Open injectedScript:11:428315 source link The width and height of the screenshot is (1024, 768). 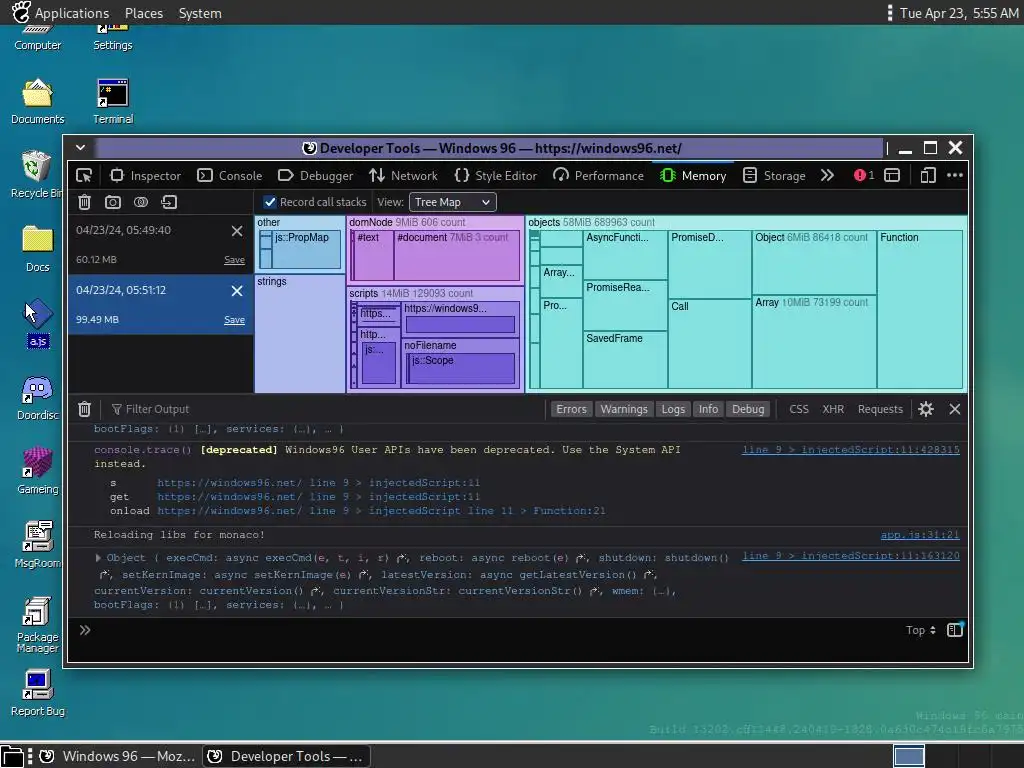[851, 450]
